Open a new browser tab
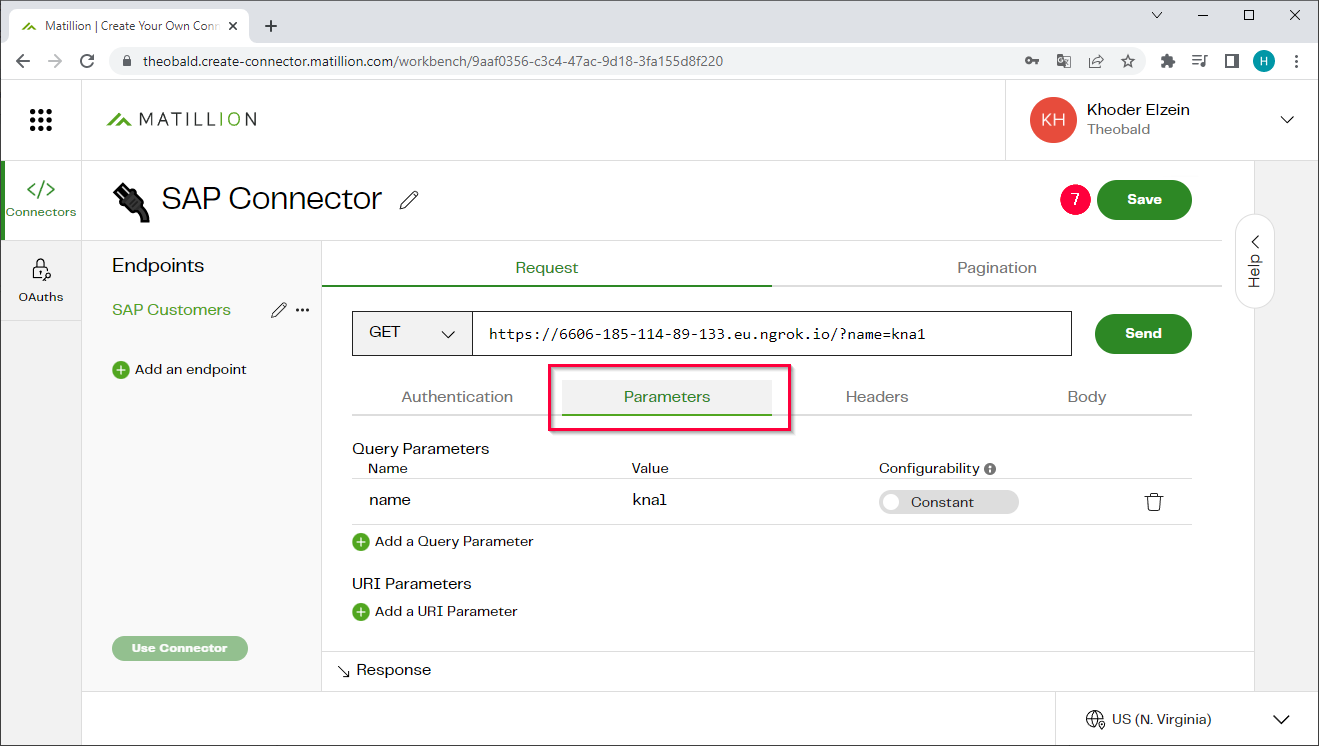1319x746 pixels. (x=271, y=26)
